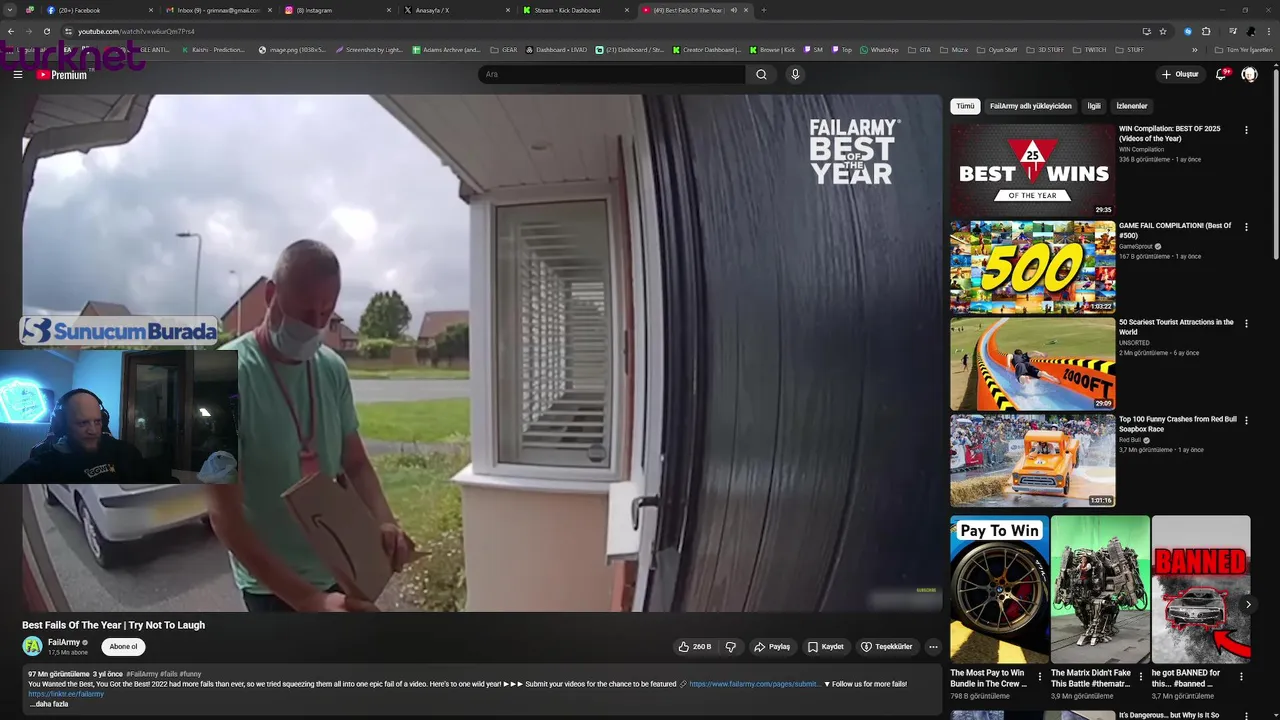Open options for he got BANNED short
The height and width of the screenshot is (720, 1280).
pos(1242,676)
